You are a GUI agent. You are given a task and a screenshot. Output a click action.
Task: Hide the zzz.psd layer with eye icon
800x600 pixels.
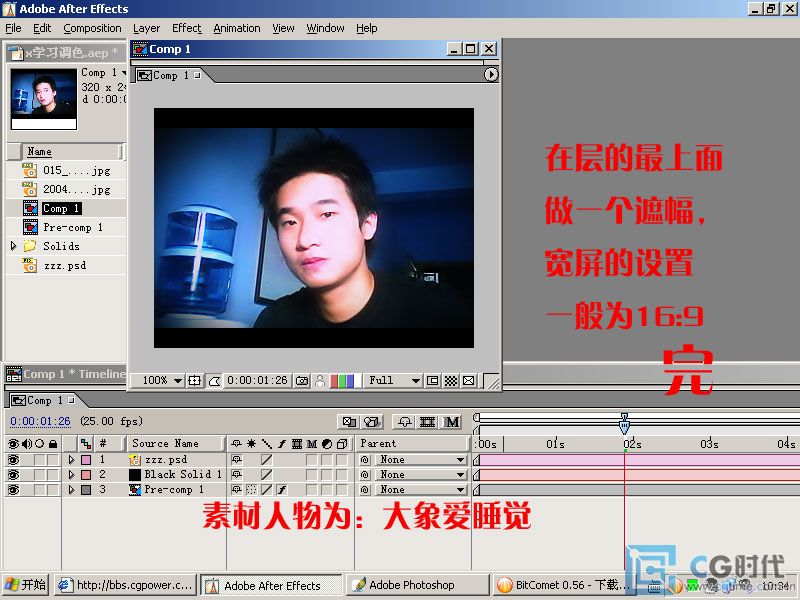[13, 460]
